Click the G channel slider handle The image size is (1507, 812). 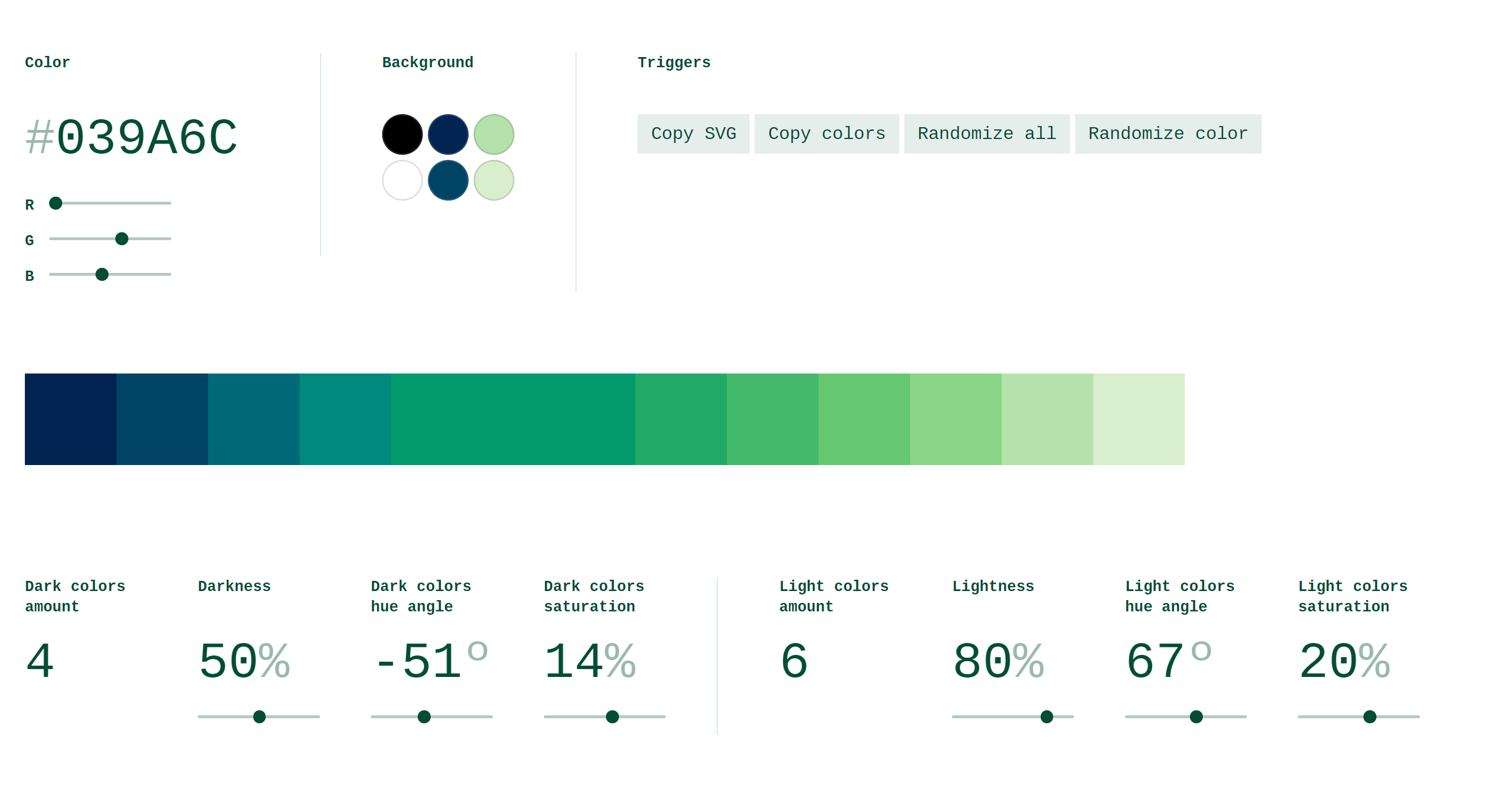tap(122, 238)
